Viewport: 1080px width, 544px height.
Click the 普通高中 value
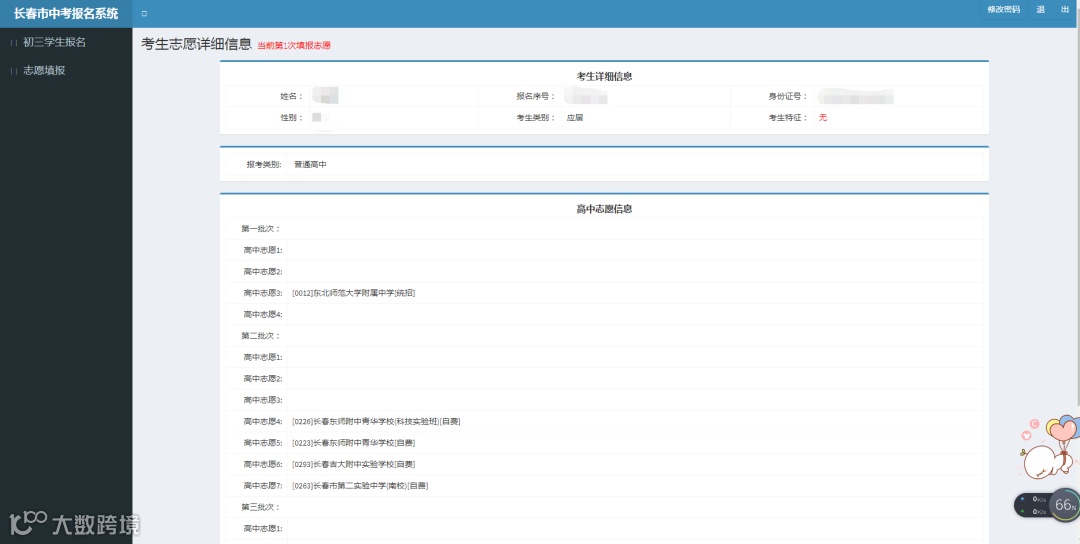(x=310, y=165)
